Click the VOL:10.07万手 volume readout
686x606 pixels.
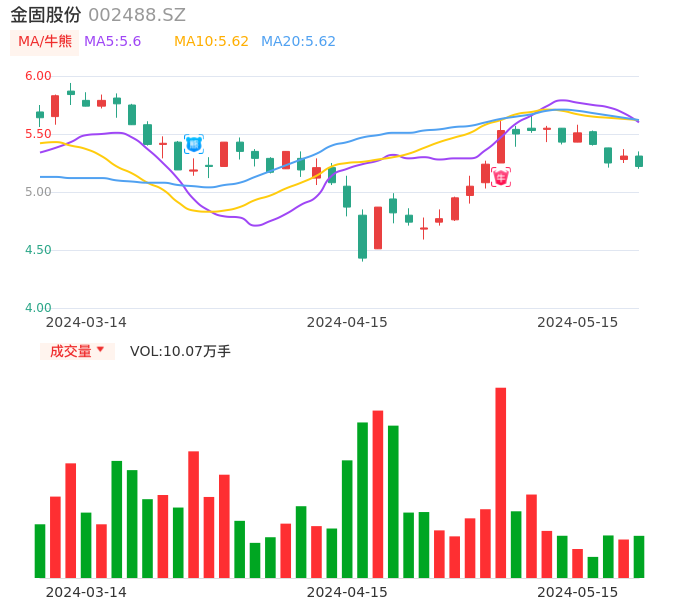[180, 351]
